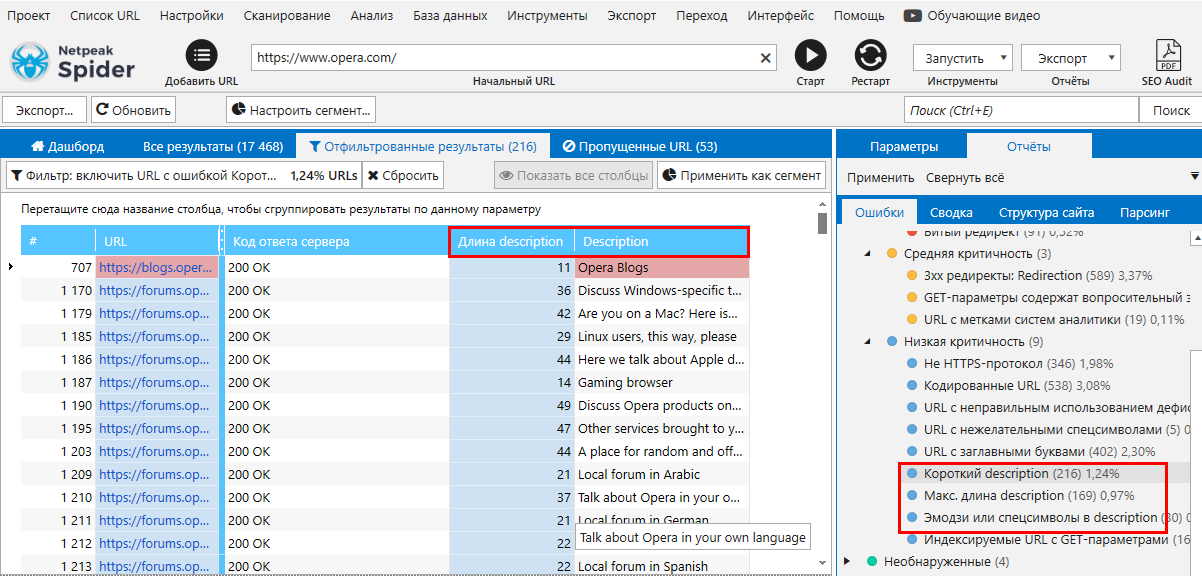Viewport: 1202px width, 576px height.
Task: Click the Поиск button
Action: click(x=1171, y=110)
